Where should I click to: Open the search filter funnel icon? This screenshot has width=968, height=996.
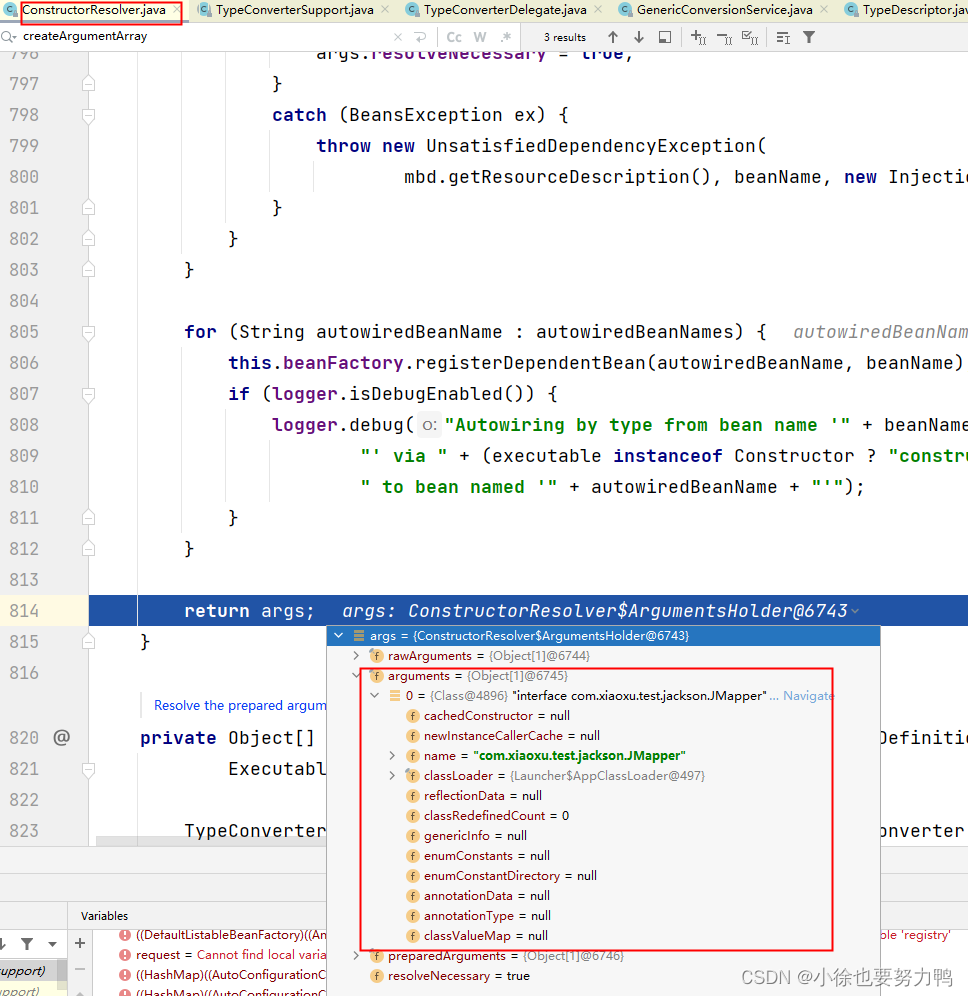[809, 37]
